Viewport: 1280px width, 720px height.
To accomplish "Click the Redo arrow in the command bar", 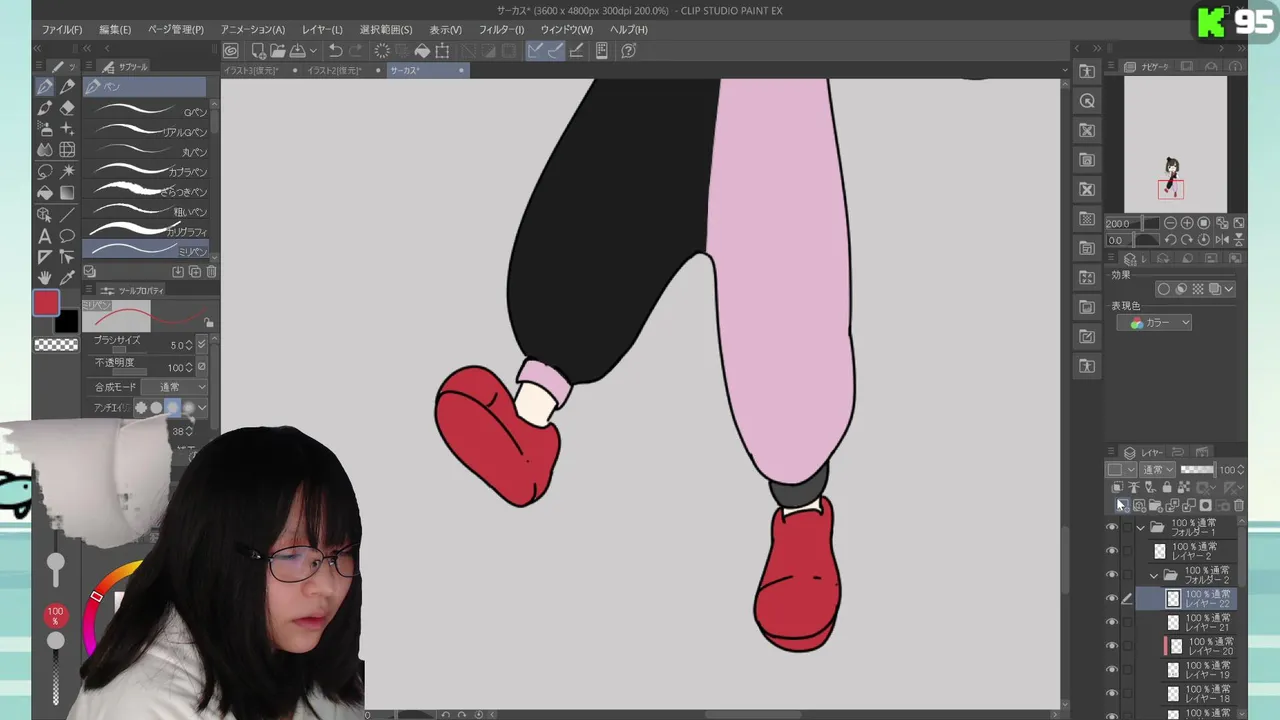I will 356,51.
